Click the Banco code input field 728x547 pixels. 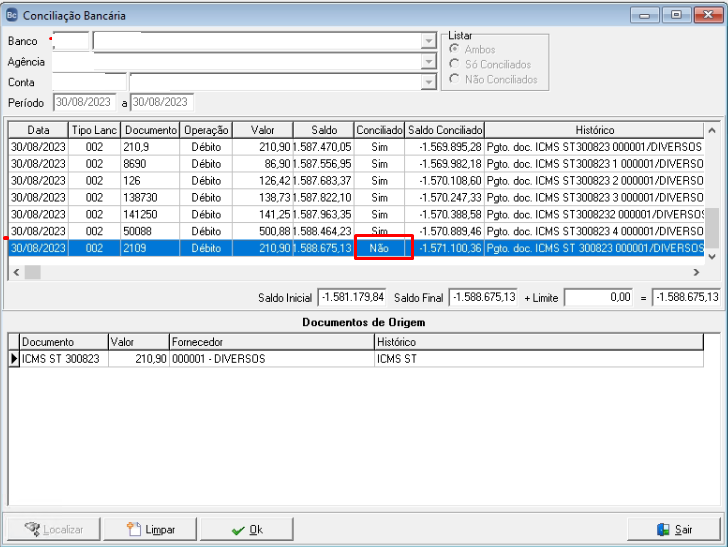click(x=71, y=41)
